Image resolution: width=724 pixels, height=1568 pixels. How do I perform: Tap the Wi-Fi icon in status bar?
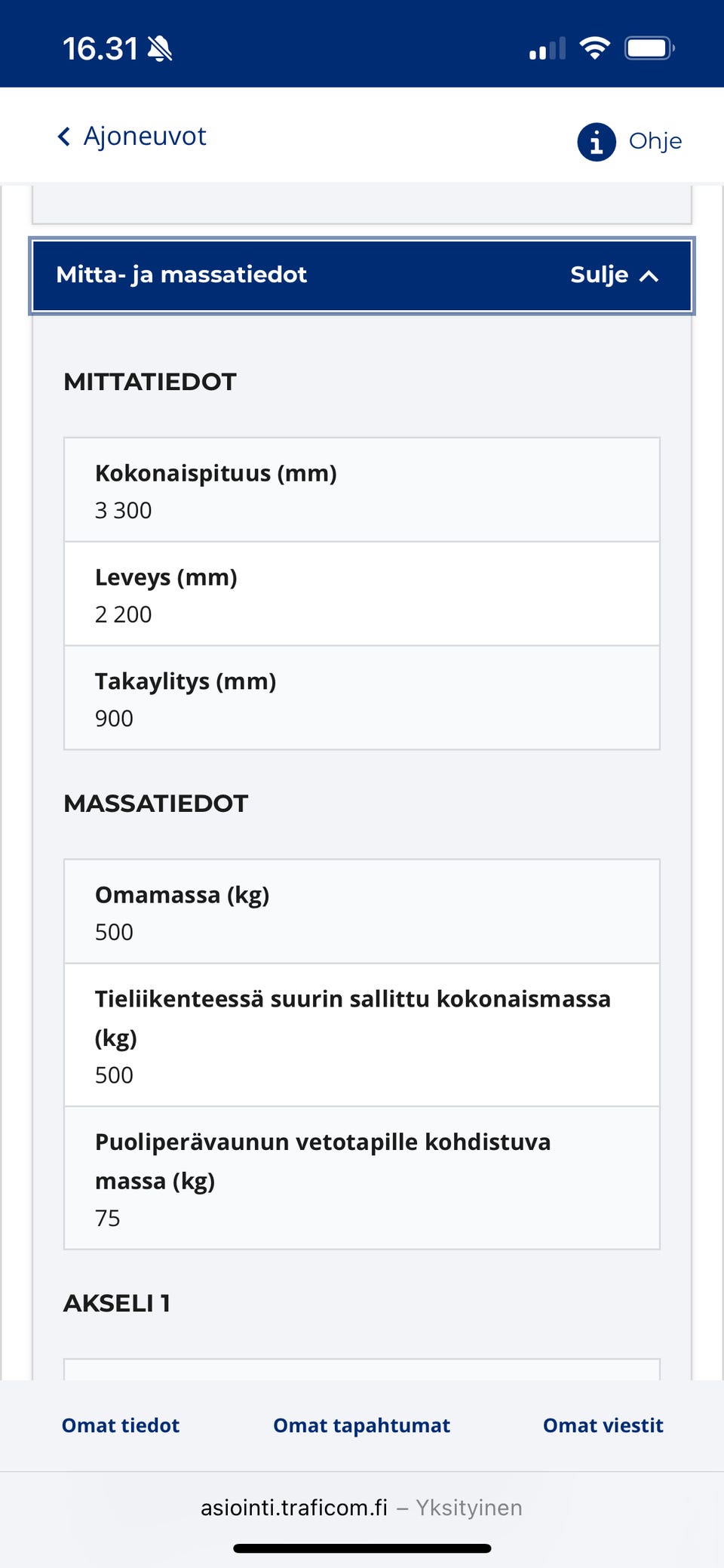594,48
